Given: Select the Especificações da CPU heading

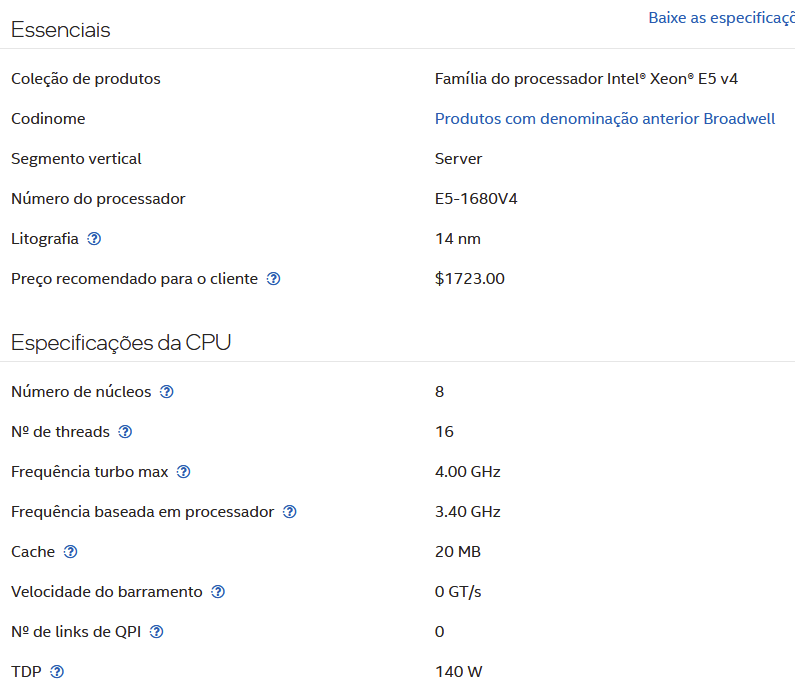Looking at the screenshot, I should tap(121, 343).
